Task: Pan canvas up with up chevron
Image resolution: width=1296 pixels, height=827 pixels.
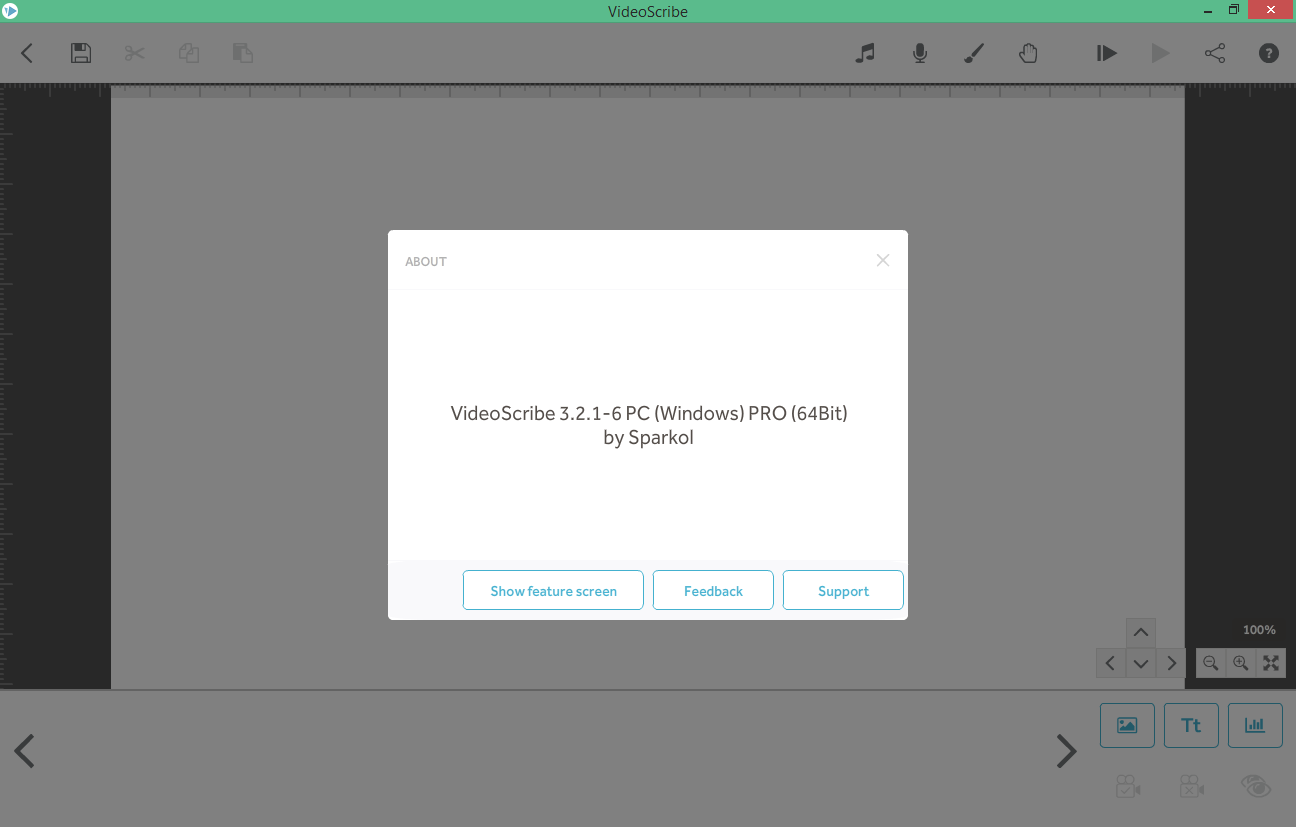Action: point(1141,633)
